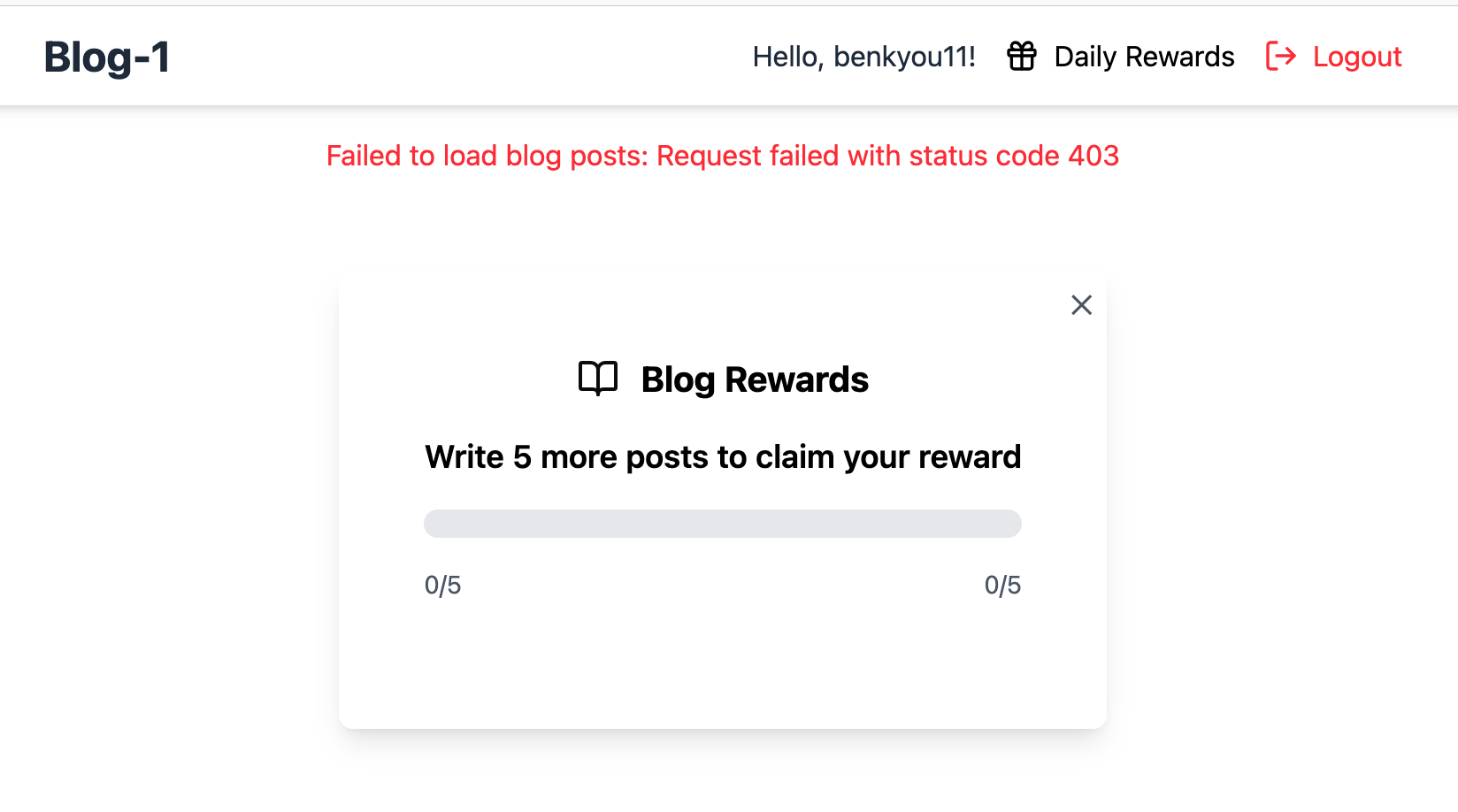Image resolution: width=1458 pixels, height=812 pixels.
Task: Click the open book icon
Action: coord(598,379)
